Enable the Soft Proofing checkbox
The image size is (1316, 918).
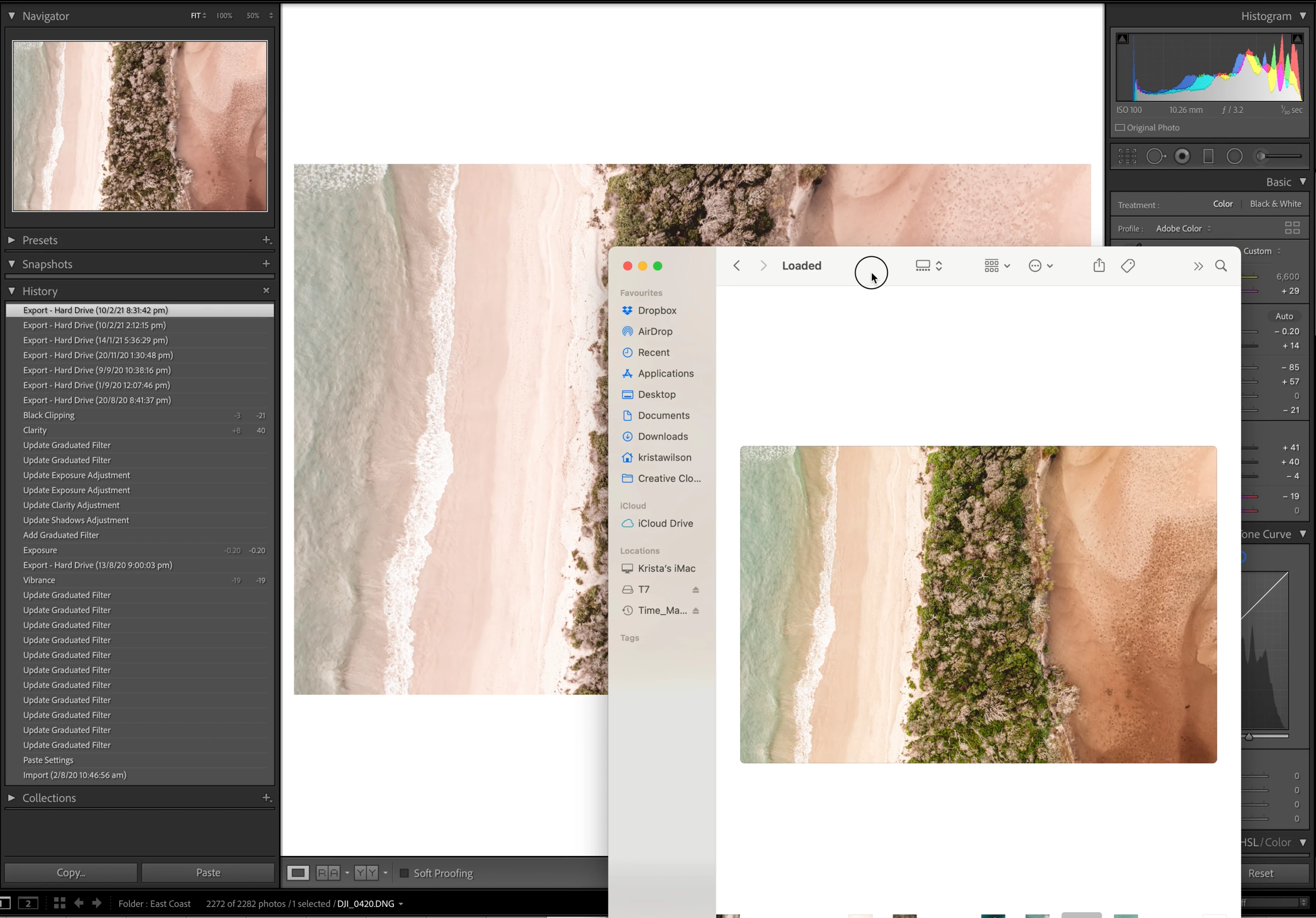[x=404, y=873]
